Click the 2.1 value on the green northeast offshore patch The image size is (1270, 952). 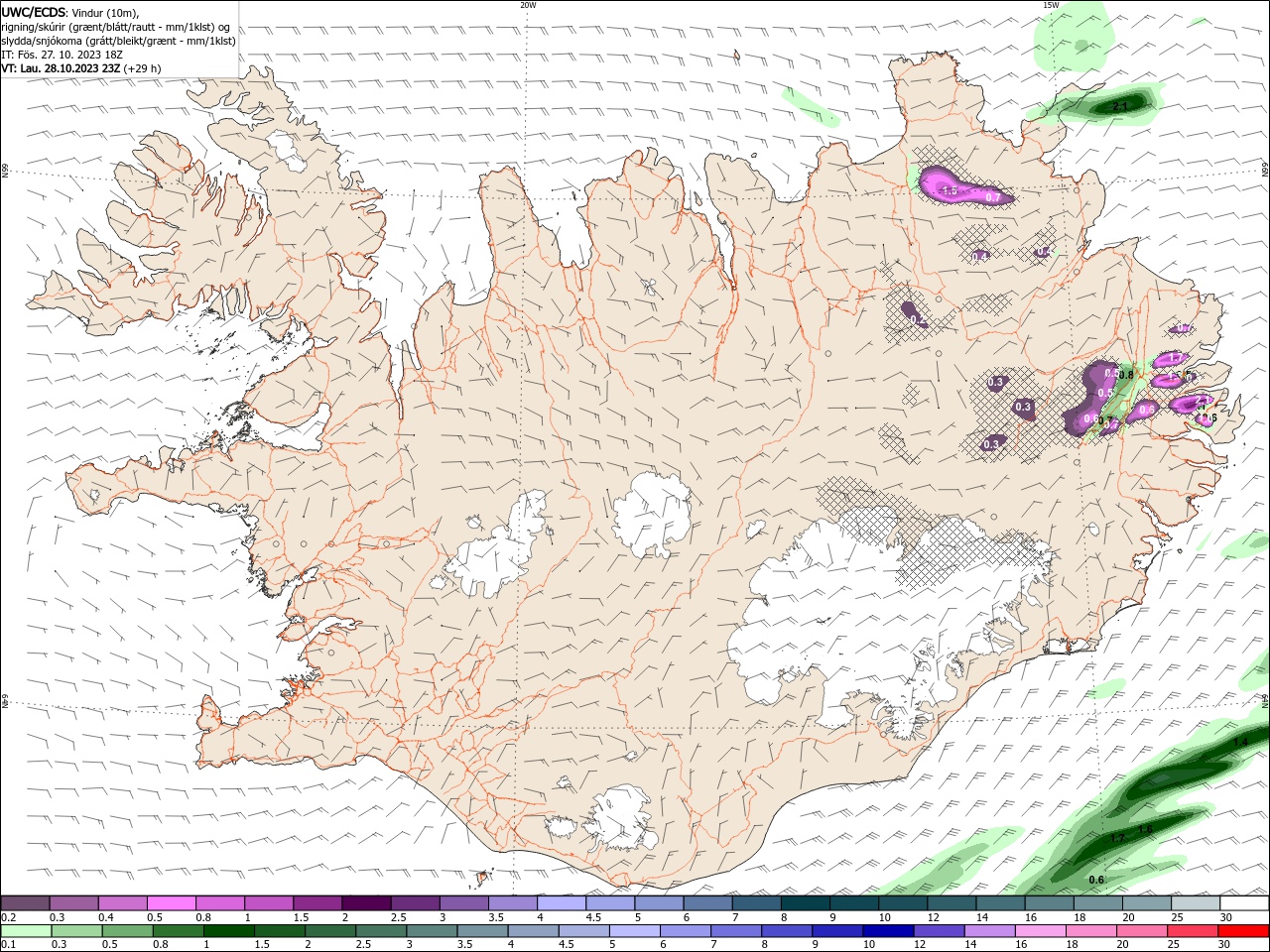click(x=1121, y=106)
